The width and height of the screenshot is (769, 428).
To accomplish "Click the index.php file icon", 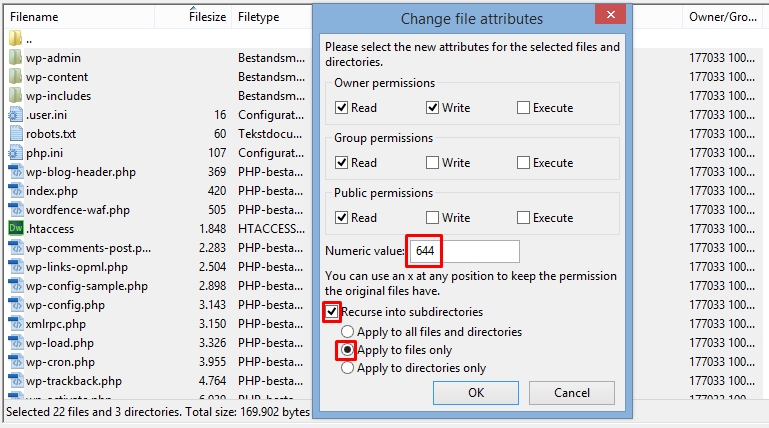I will 16,191.
